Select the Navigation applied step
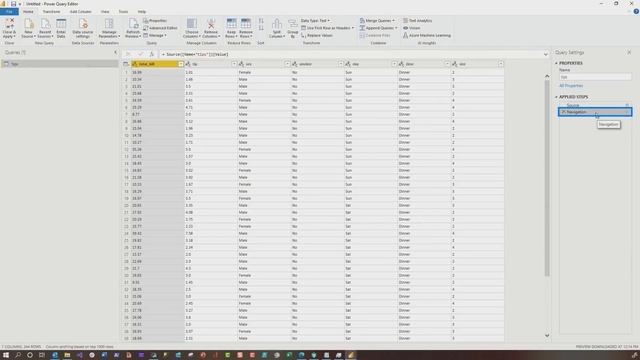Screen dimensions: 640x360 [x=595, y=112]
